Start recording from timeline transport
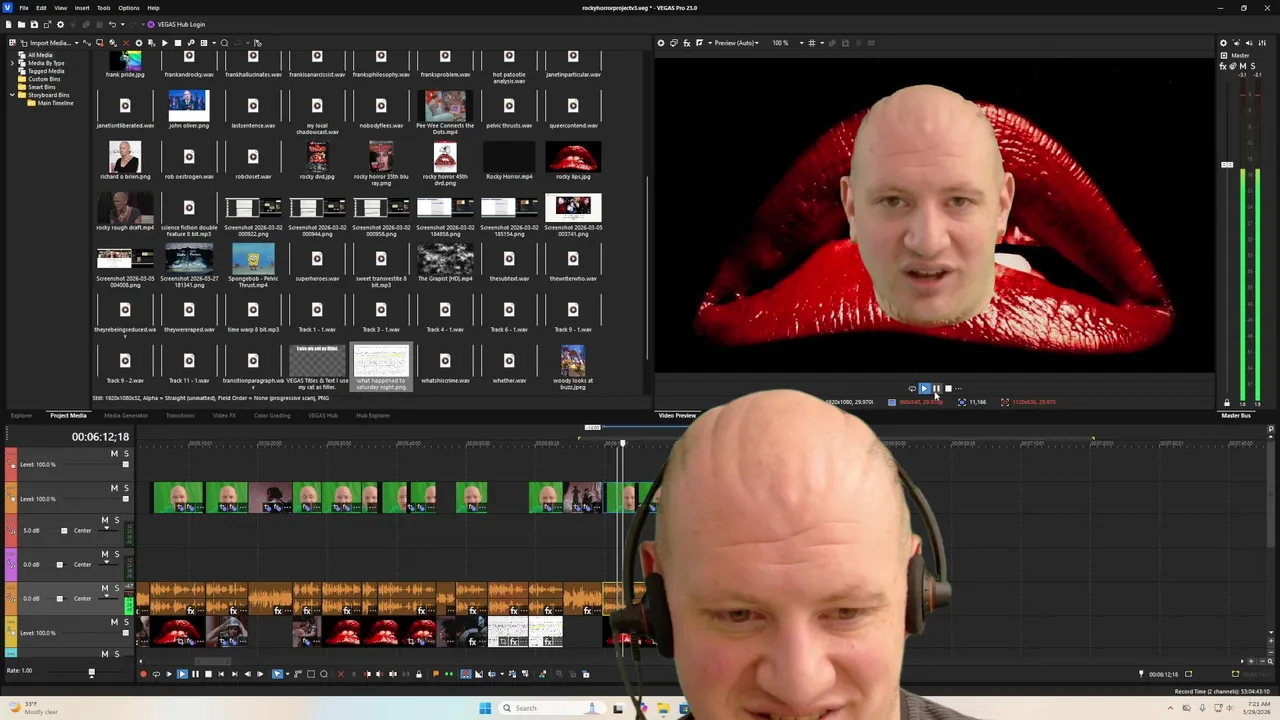 (143, 674)
